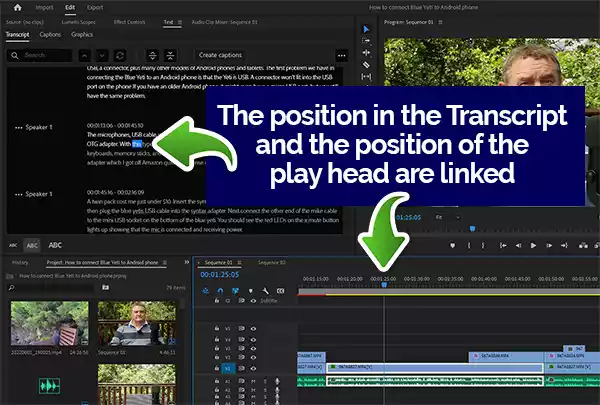The height and width of the screenshot is (405, 600).
Task: Open the Lumetri Scopes tab
Action: tap(78, 22)
